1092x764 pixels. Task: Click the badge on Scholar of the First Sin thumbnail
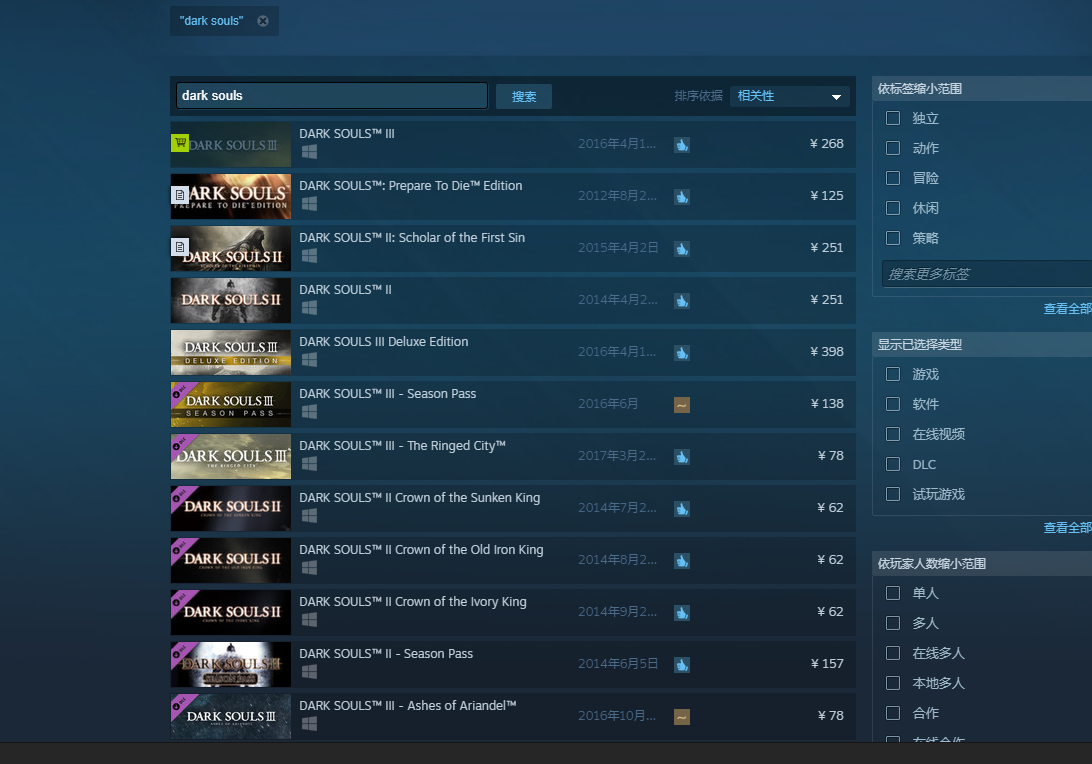180,247
